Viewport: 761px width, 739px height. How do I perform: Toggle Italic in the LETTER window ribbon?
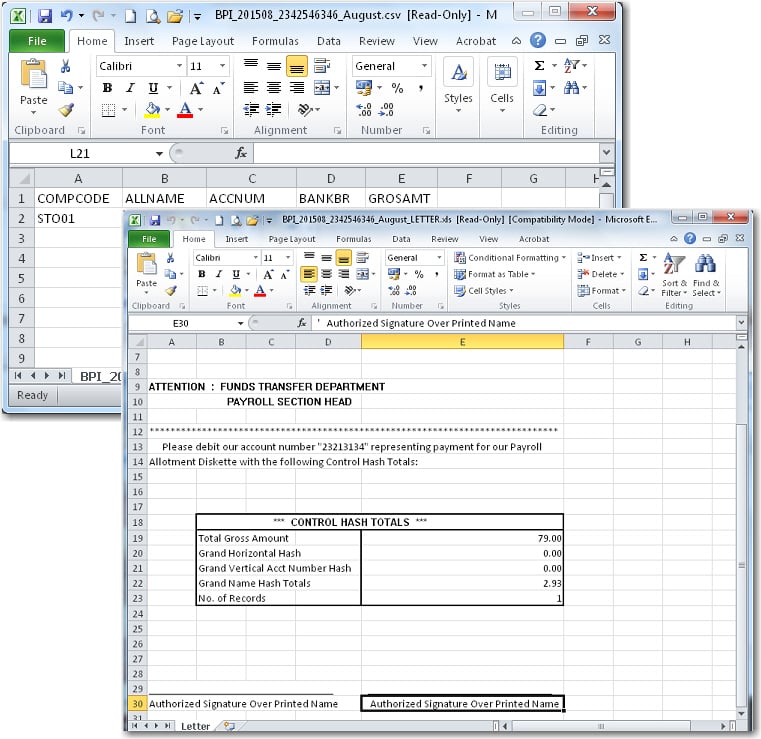coord(218,274)
